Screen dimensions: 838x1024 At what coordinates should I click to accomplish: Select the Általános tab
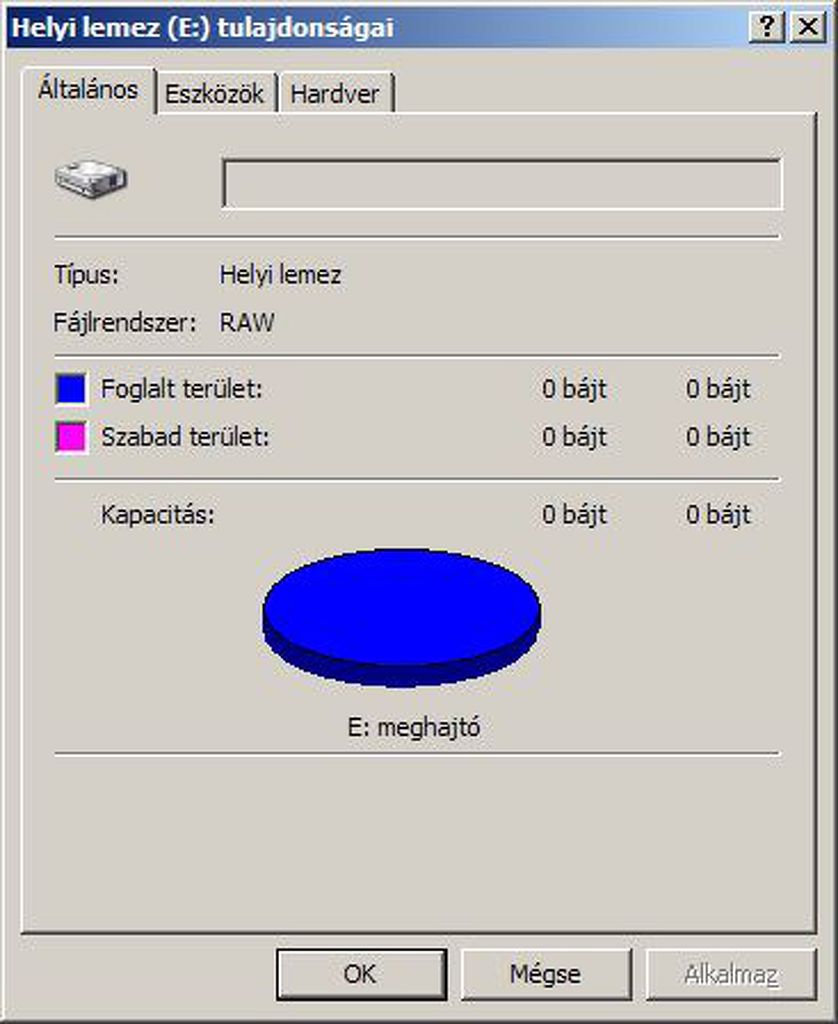[x=89, y=90]
